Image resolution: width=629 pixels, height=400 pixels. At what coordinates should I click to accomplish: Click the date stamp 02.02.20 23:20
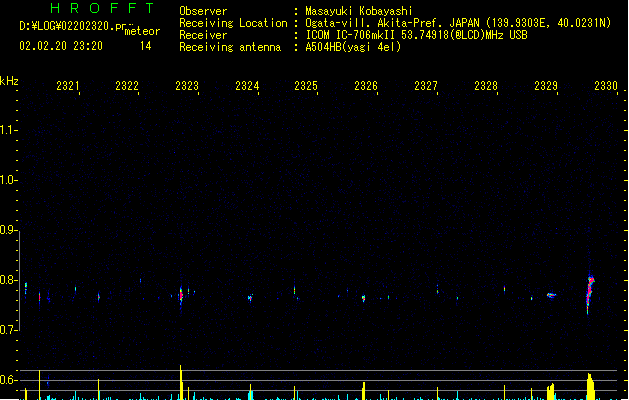(61, 46)
